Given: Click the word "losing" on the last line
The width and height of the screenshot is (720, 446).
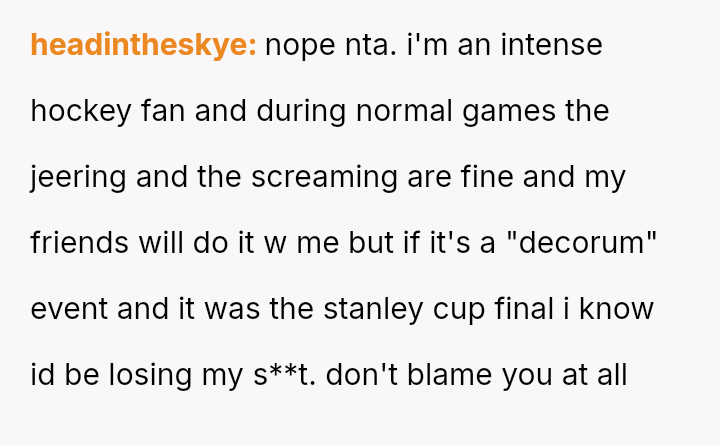Looking at the screenshot, I should tap(171, 375).
